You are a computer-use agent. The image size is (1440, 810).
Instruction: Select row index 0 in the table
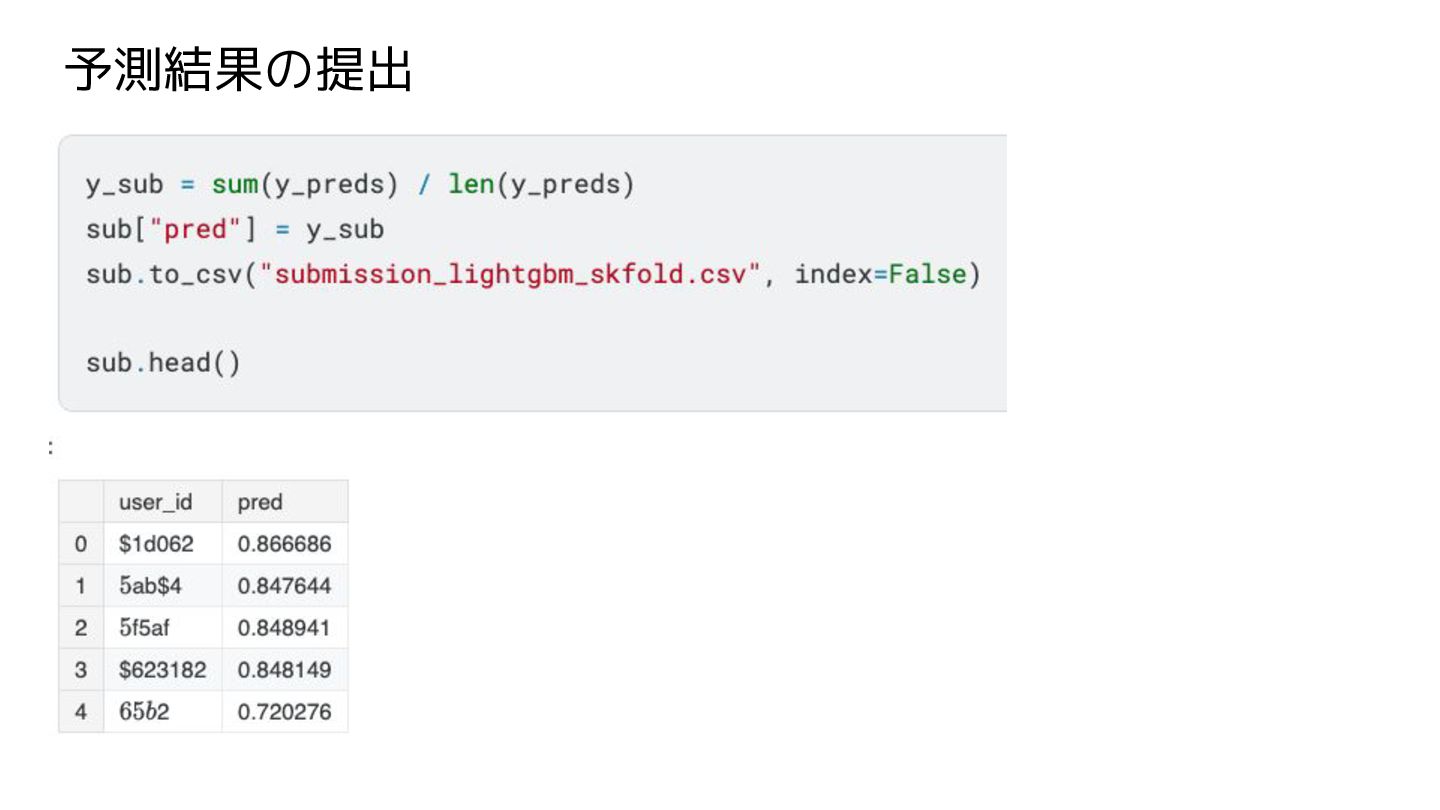click(81, 545)
